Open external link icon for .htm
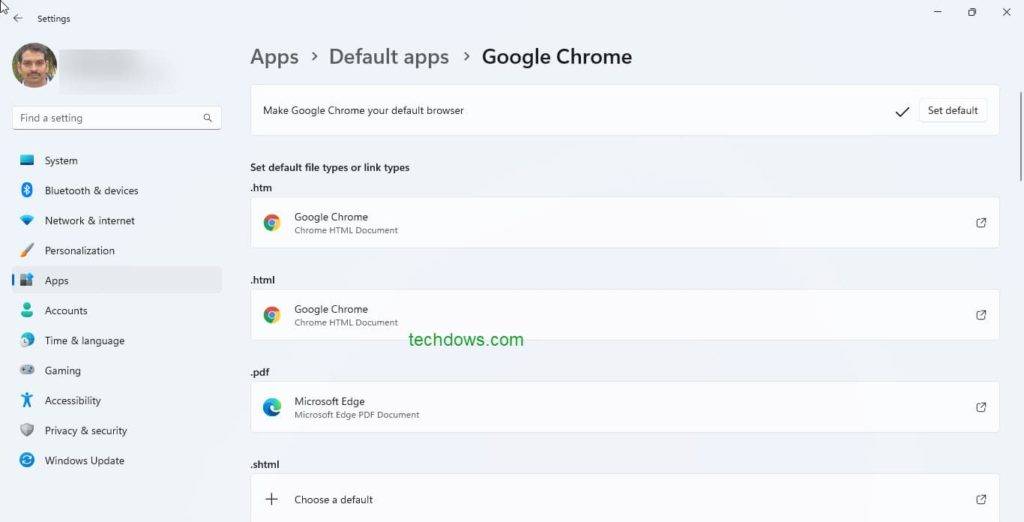The width and height of the screenshot is (1024, 522). (981, 223)
